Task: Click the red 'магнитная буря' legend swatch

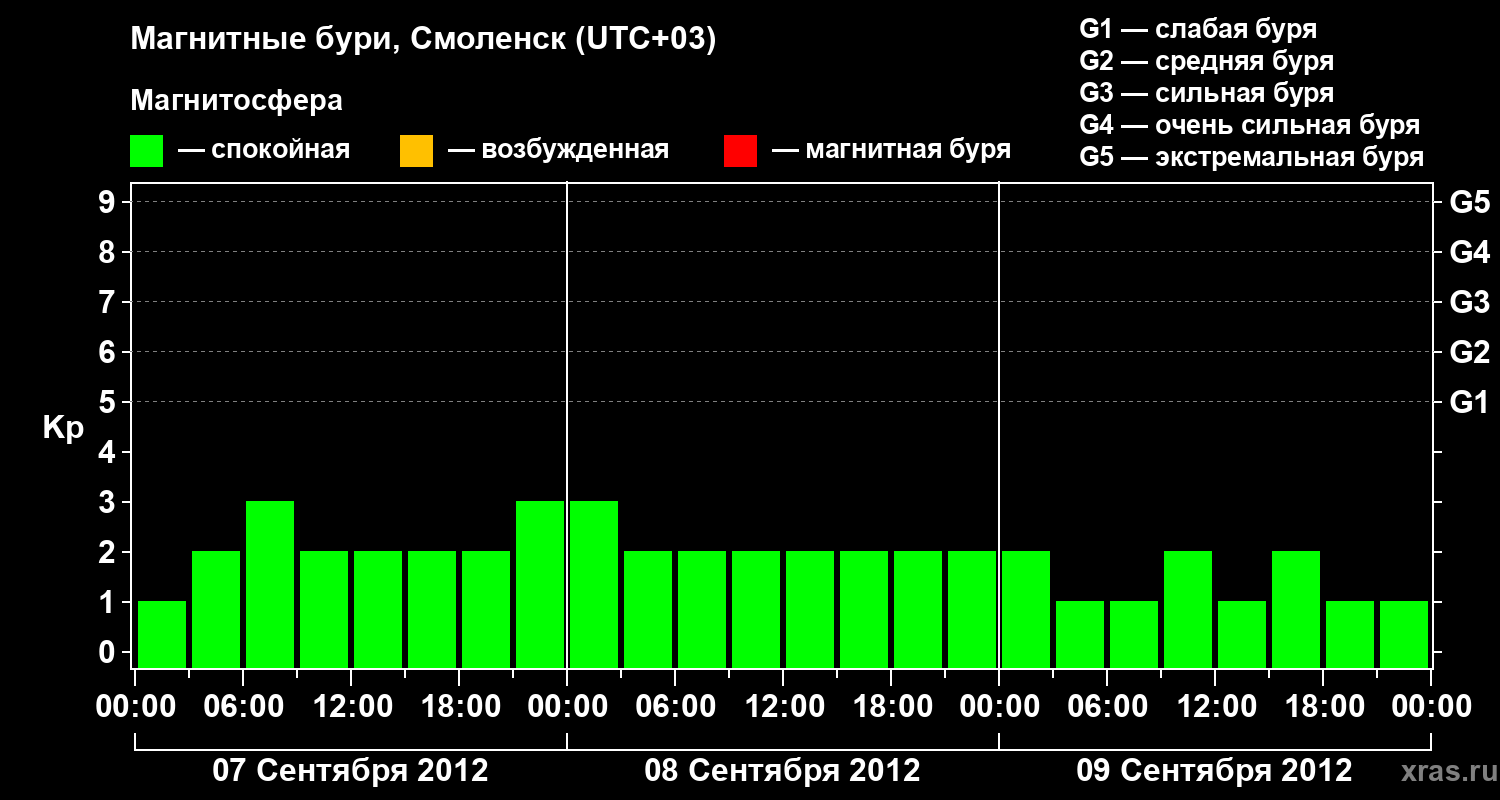Action: pyautogui.click(x=740, y=151)
